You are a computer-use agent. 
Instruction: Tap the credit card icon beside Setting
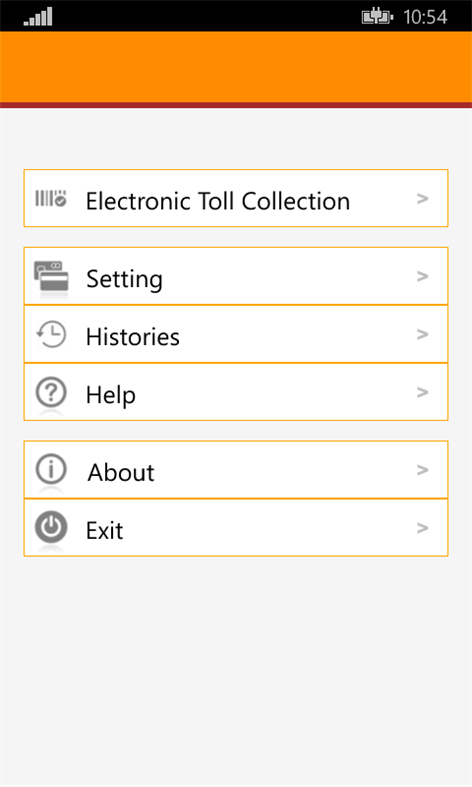click(51, 276)
